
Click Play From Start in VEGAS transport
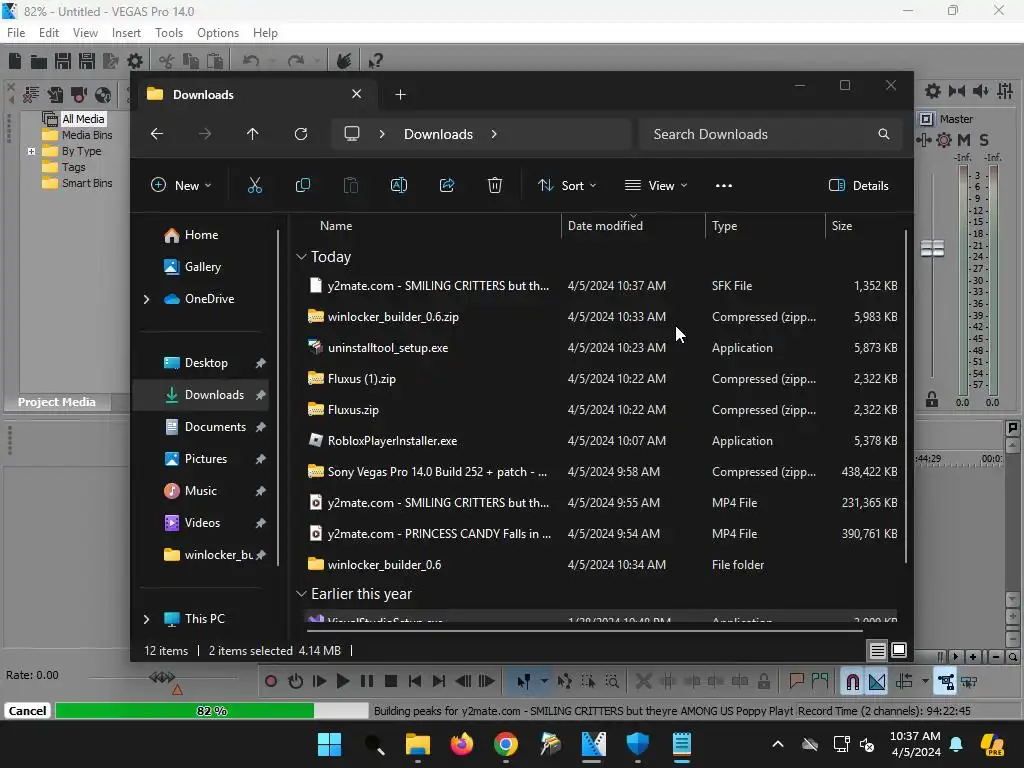coord(319,682)
